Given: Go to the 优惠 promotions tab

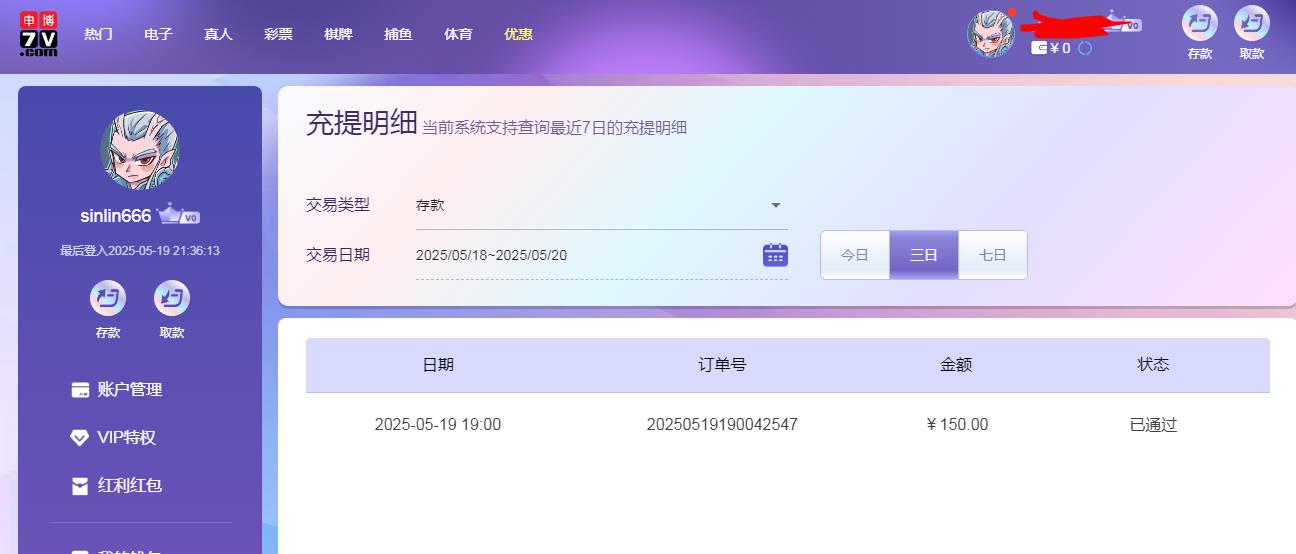Looking at the screenshot, I should (x=518, y=34).
